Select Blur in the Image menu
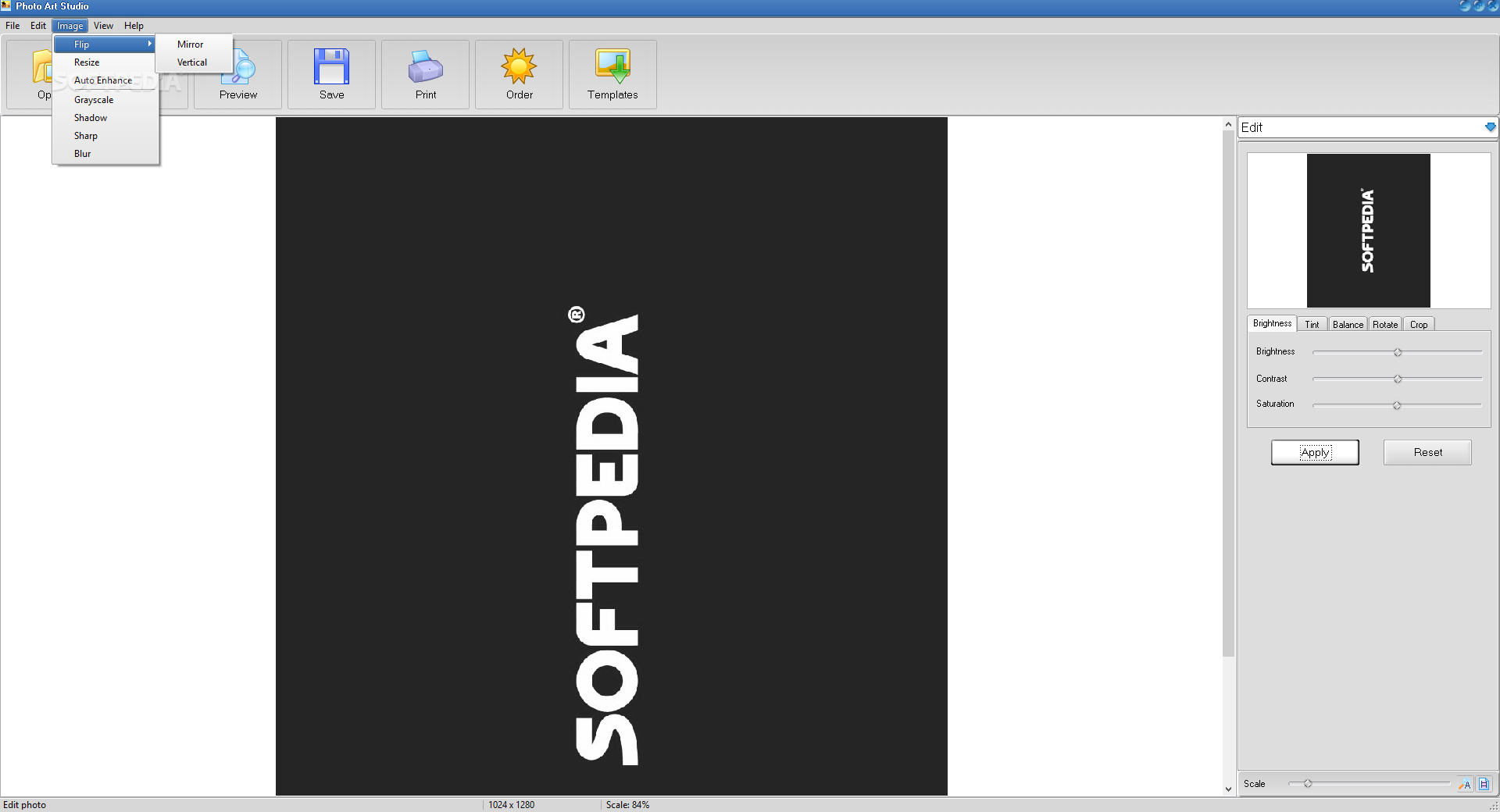The width and height of the screenshot is (1500, 812). click(x=105, y=154)
